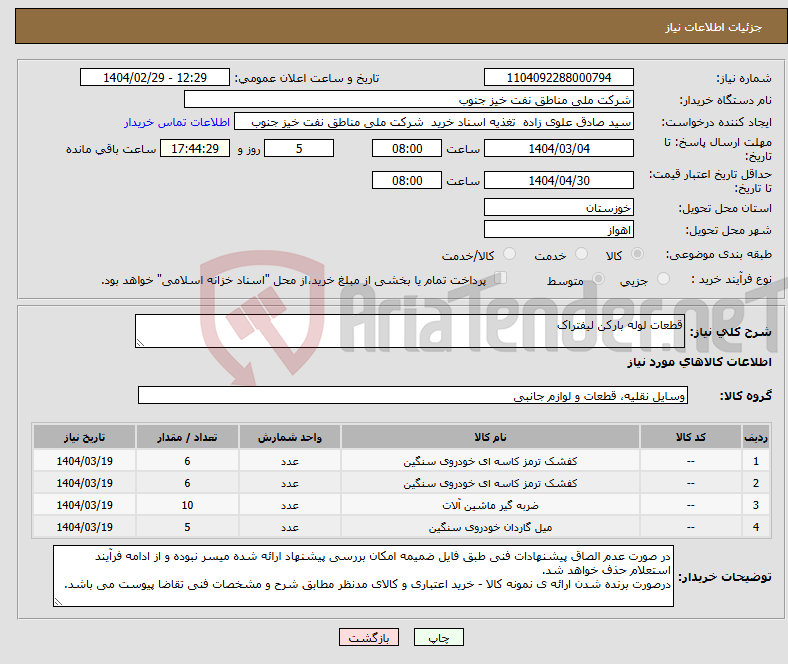The image size is (788, 664).
Task: Click the کد کالا column header
Action: point(691,437)
